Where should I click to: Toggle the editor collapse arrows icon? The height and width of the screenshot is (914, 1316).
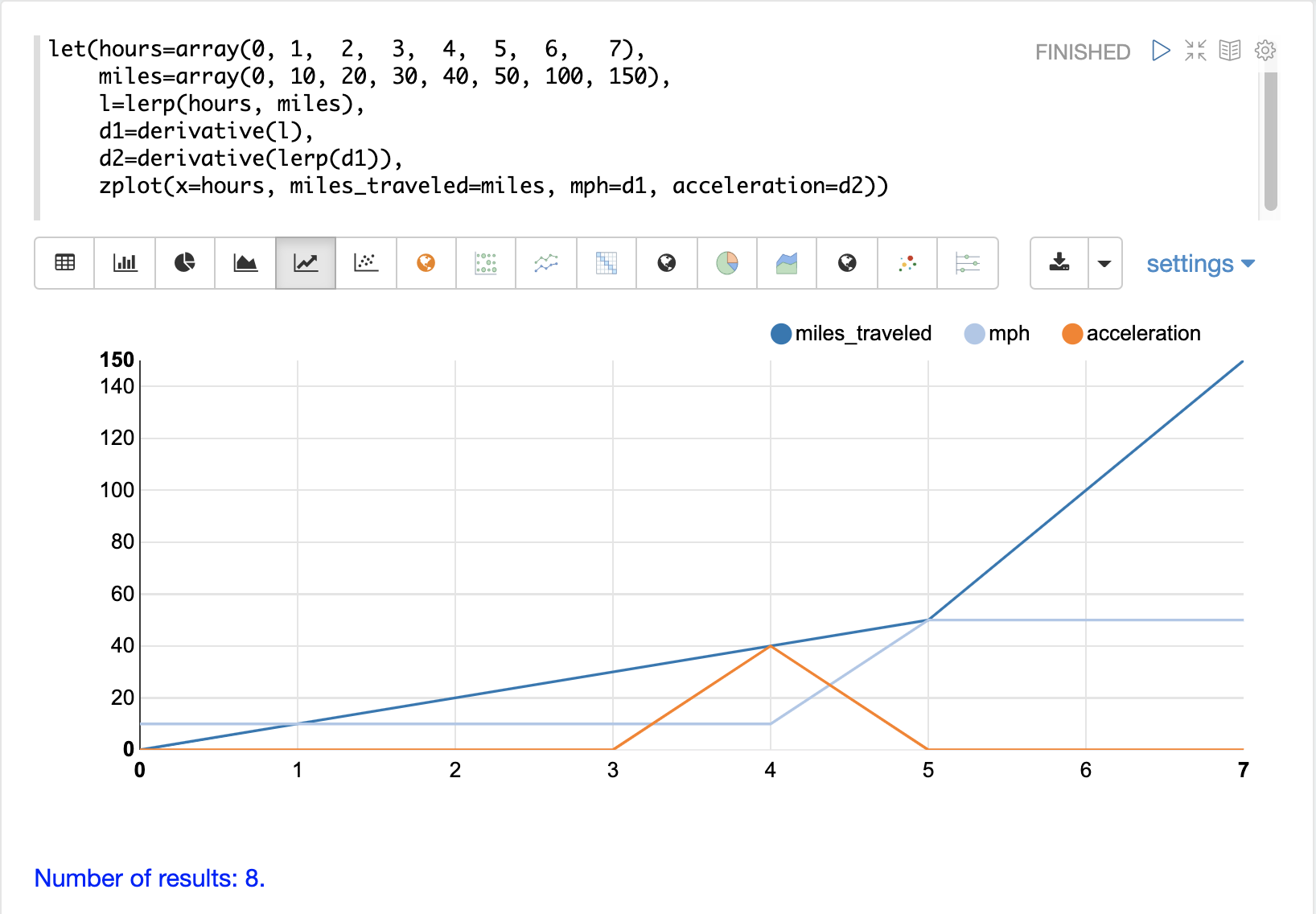click(1195, 51)
